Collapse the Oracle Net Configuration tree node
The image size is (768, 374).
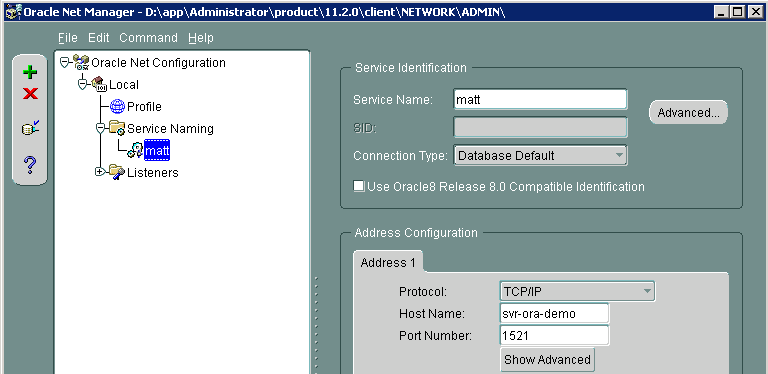pos(64,62)
